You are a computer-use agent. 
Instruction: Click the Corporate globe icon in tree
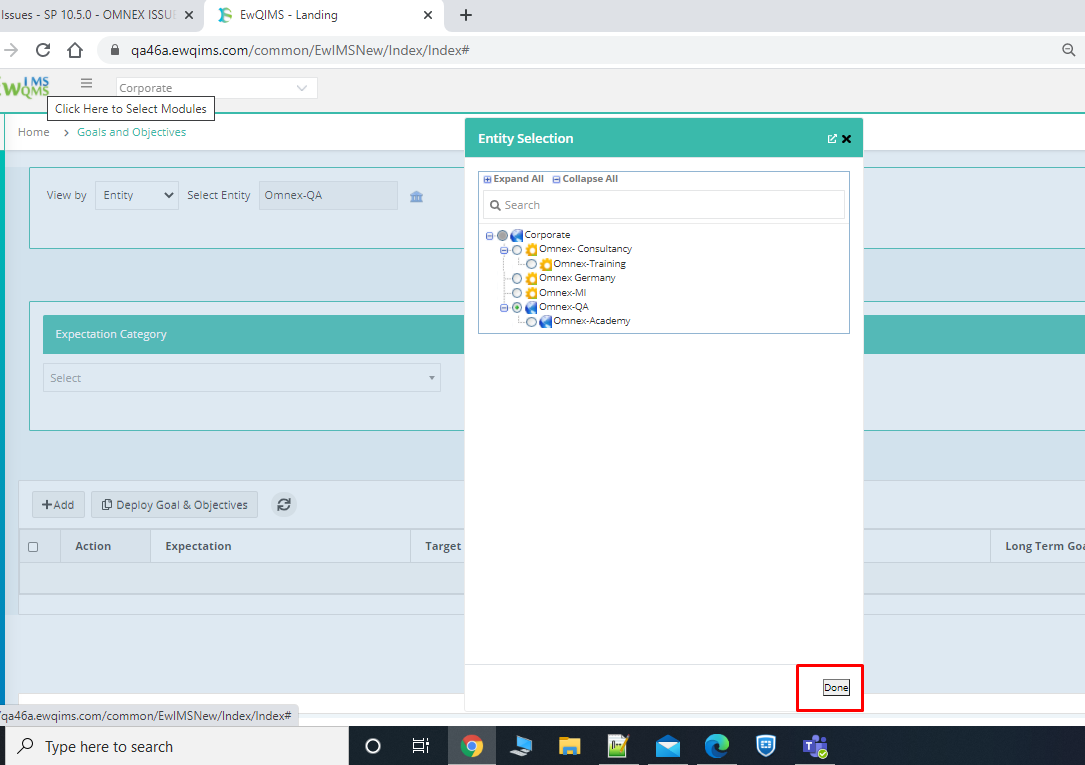(516, 235)
